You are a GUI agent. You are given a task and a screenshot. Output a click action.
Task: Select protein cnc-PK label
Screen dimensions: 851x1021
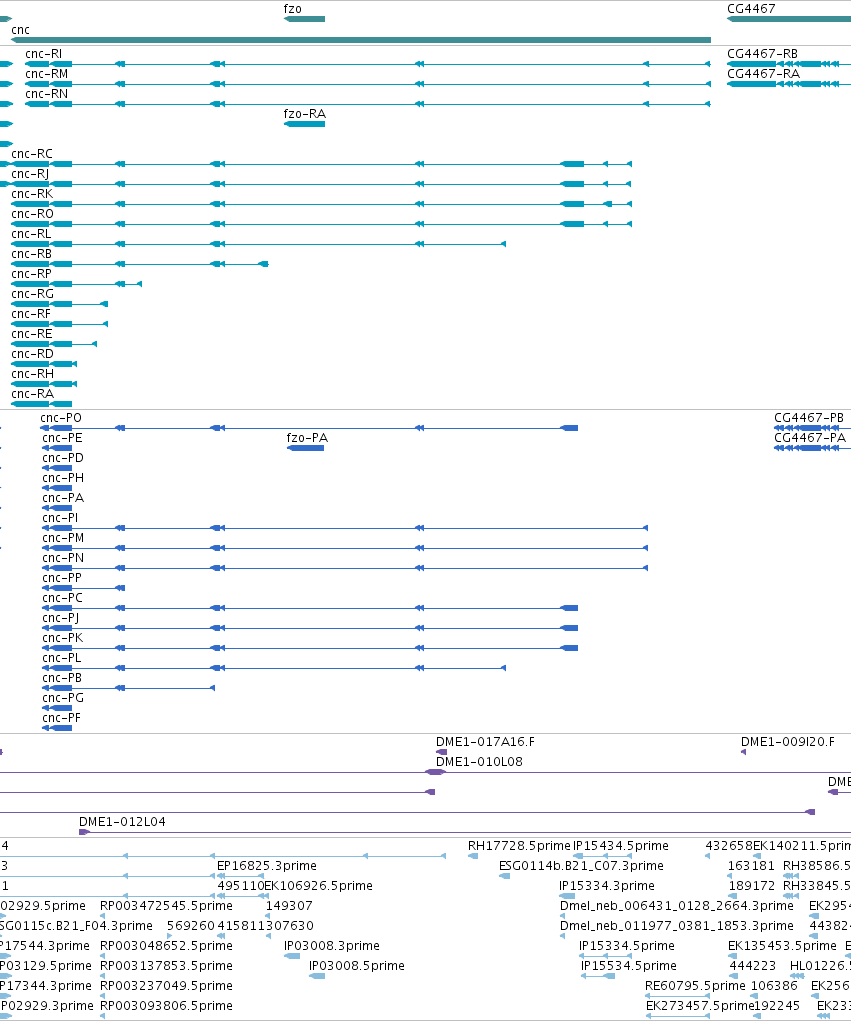coord(63,637)
